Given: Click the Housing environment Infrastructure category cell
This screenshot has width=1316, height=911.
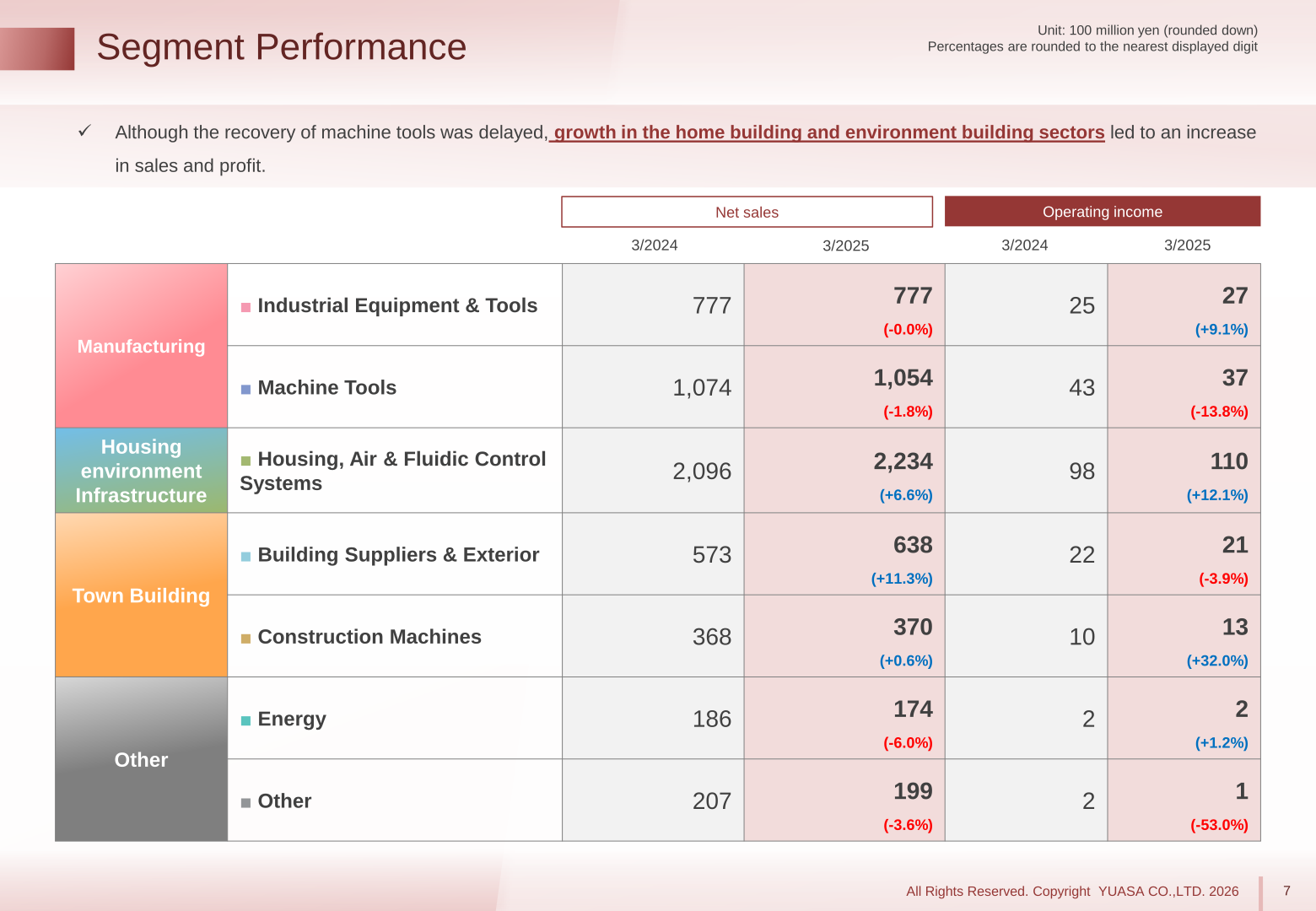Looking at the screenshot, I should point(141,471).
